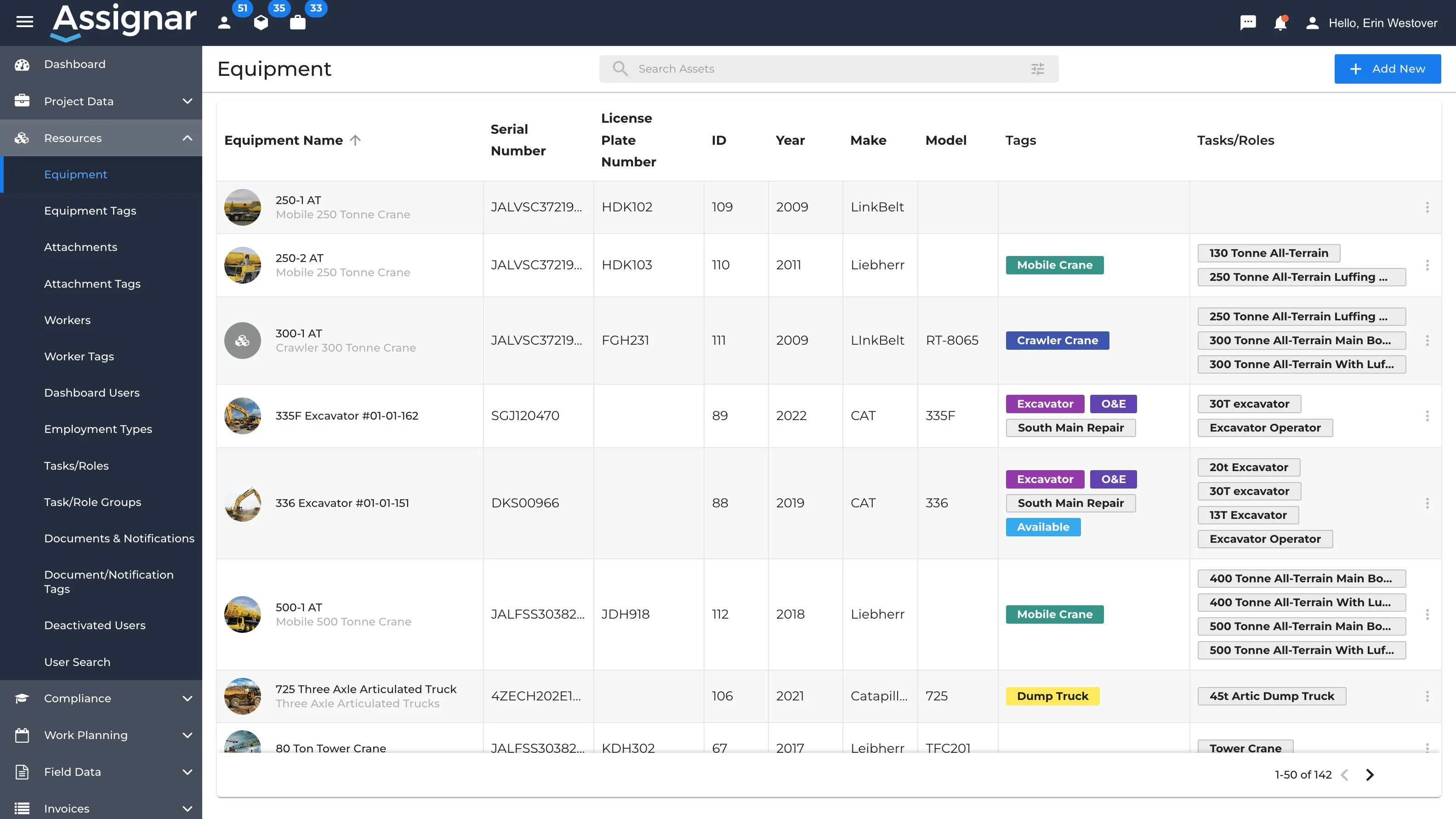Open Documents & Notifications in sidebar
The height and width of the screenshot is (819, 1456).
119,539
